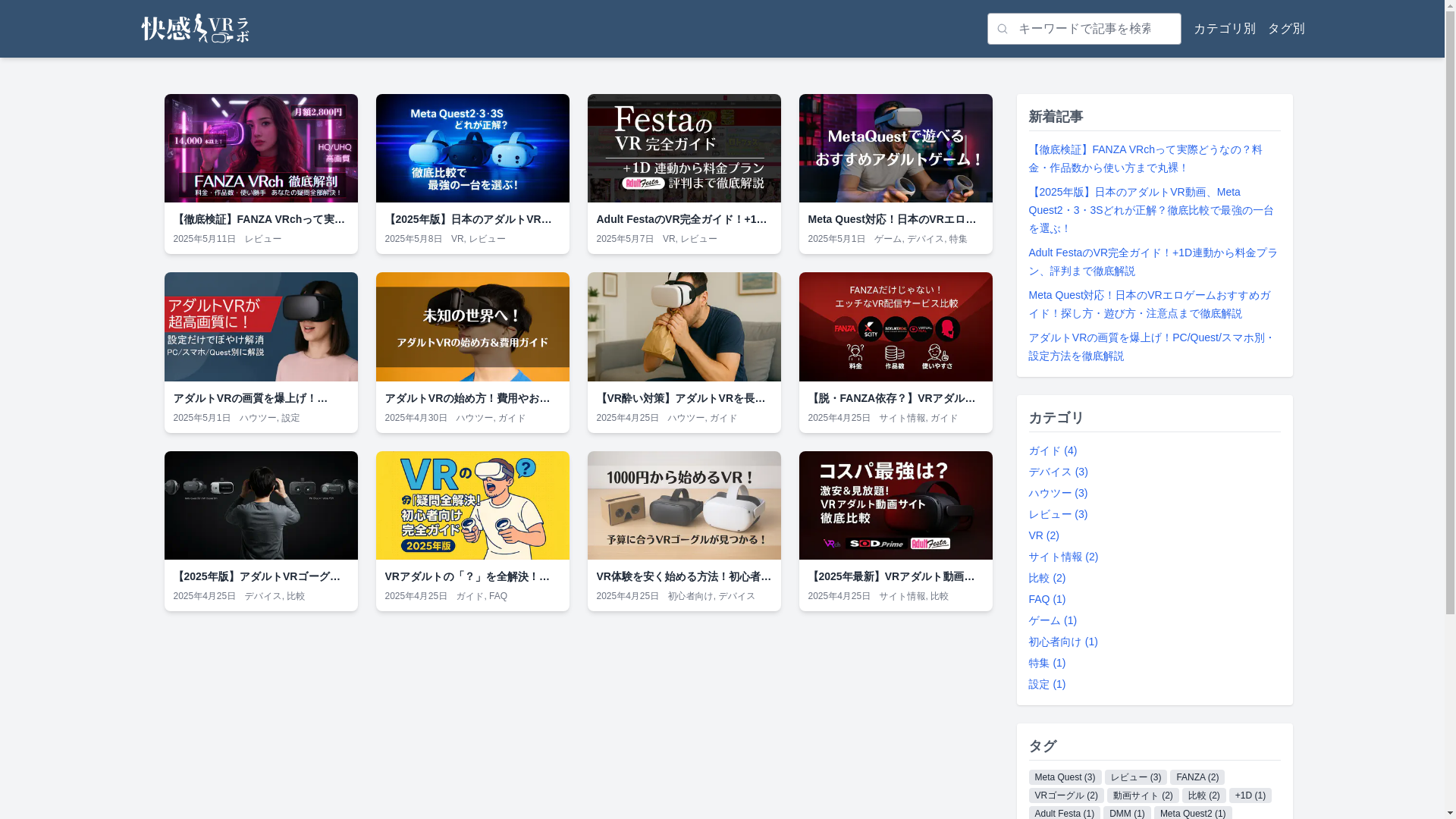The height and width of the screenshot is (819, 1456).
Task: Select the デバイス (3) category
Action: pyautogui.click(x=1058, y=472)
